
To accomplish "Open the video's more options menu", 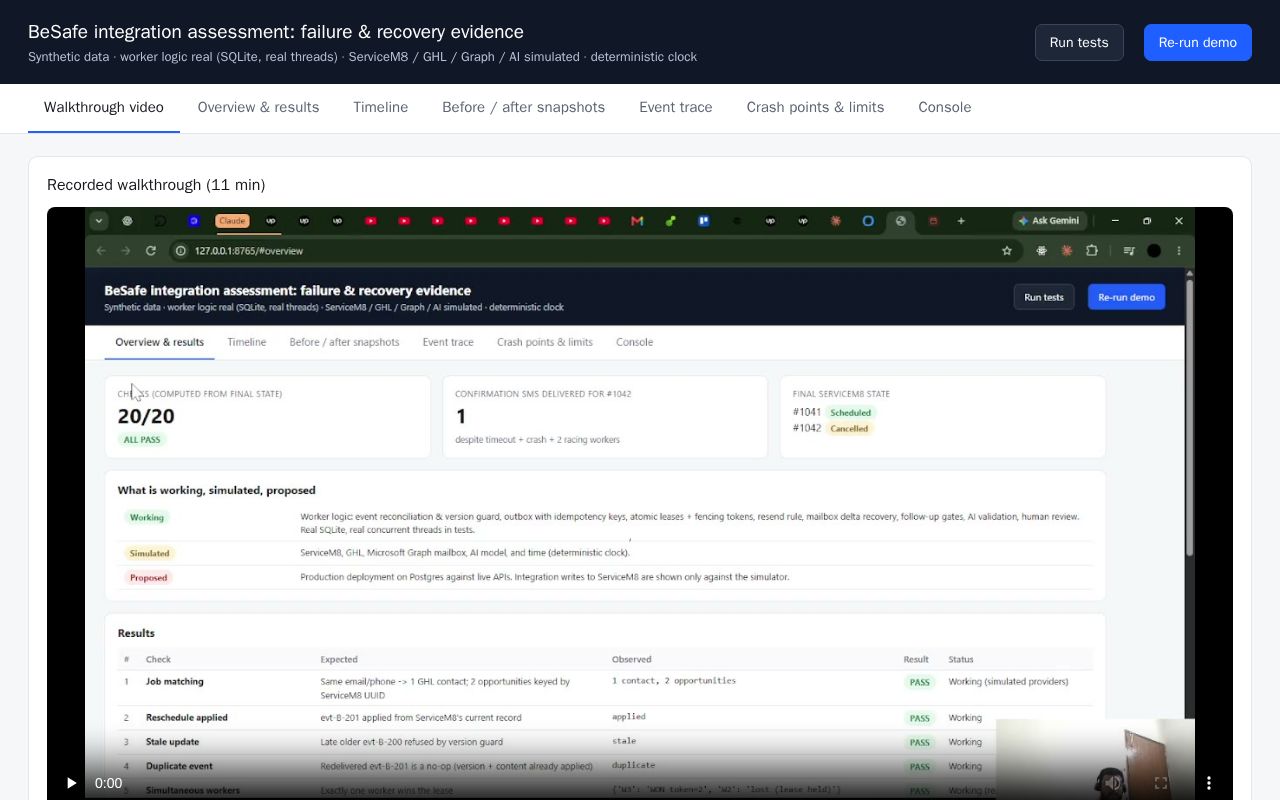I will pyautogui.click(x=1209, y=783).
